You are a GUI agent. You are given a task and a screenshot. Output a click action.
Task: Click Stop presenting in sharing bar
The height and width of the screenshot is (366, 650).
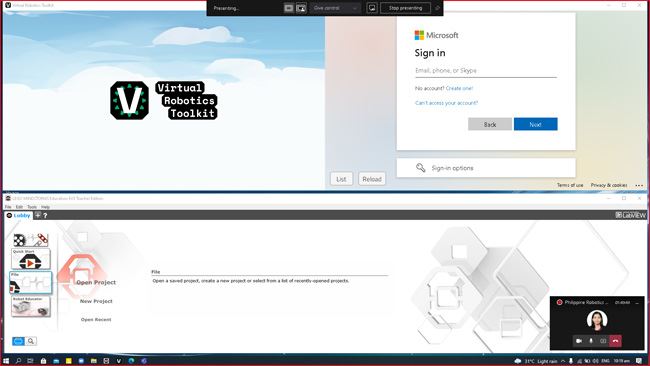coord(405,8)
